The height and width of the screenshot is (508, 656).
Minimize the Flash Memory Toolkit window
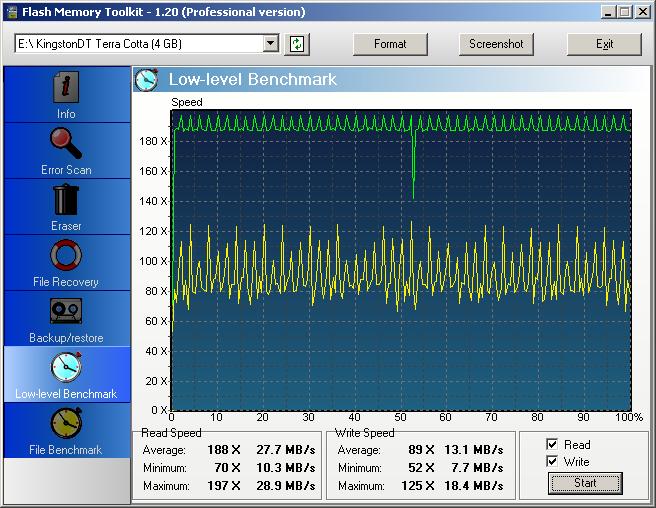point(609,12)
